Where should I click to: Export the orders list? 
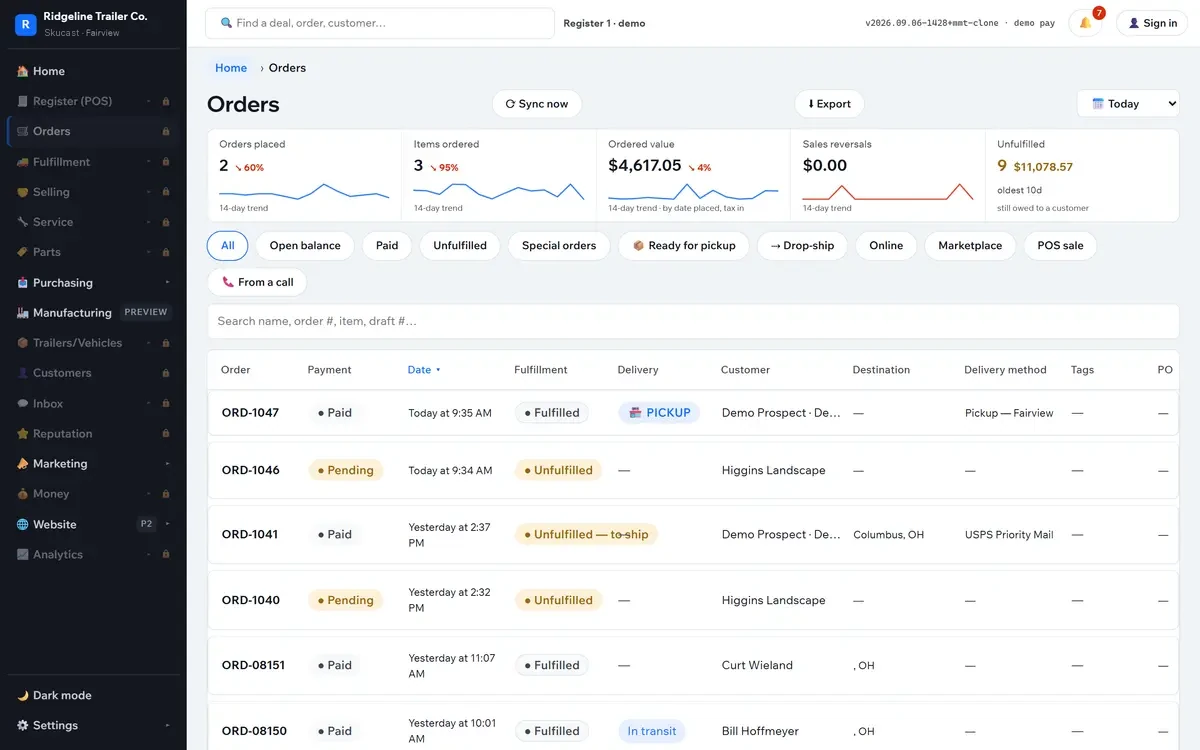(829, 104)
